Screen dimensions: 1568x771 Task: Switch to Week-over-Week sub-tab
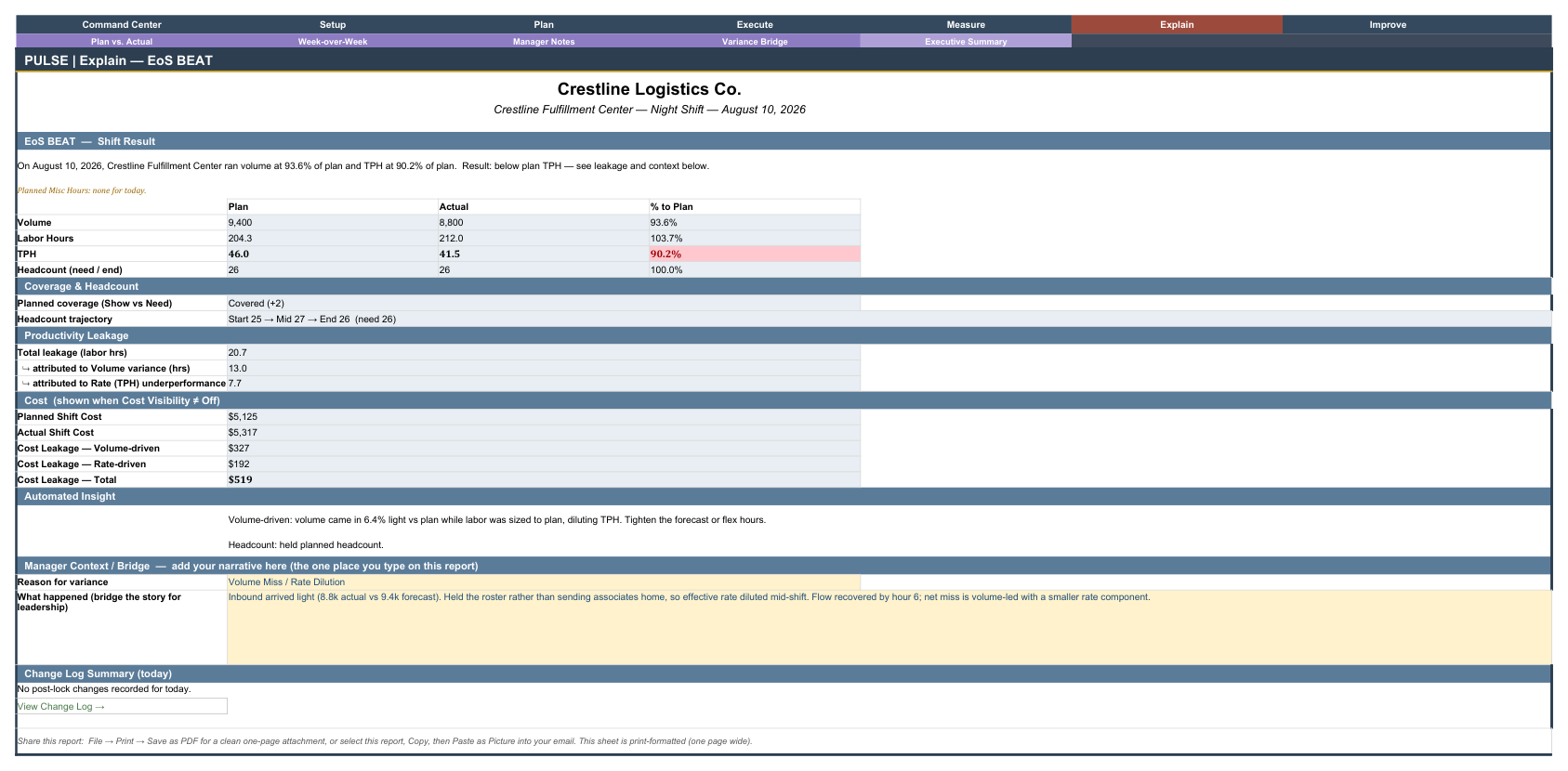[333, 41]
